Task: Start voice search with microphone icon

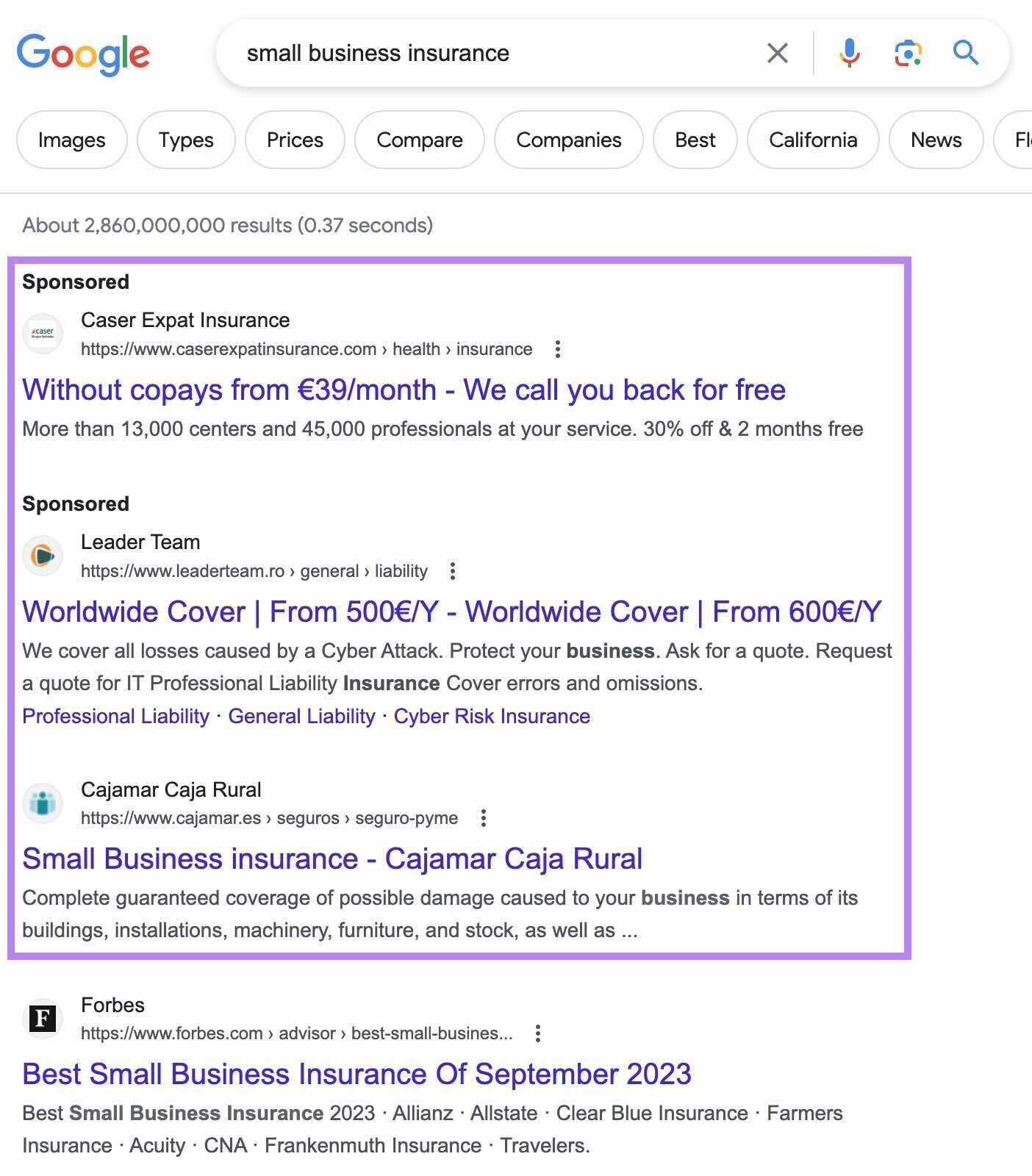Action: [849, 53]
